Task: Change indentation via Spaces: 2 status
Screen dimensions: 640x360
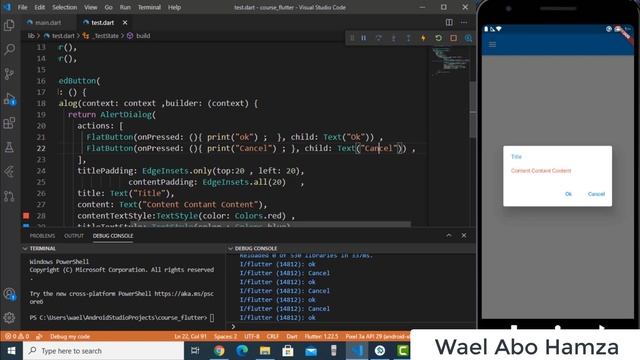Action: 225,336
